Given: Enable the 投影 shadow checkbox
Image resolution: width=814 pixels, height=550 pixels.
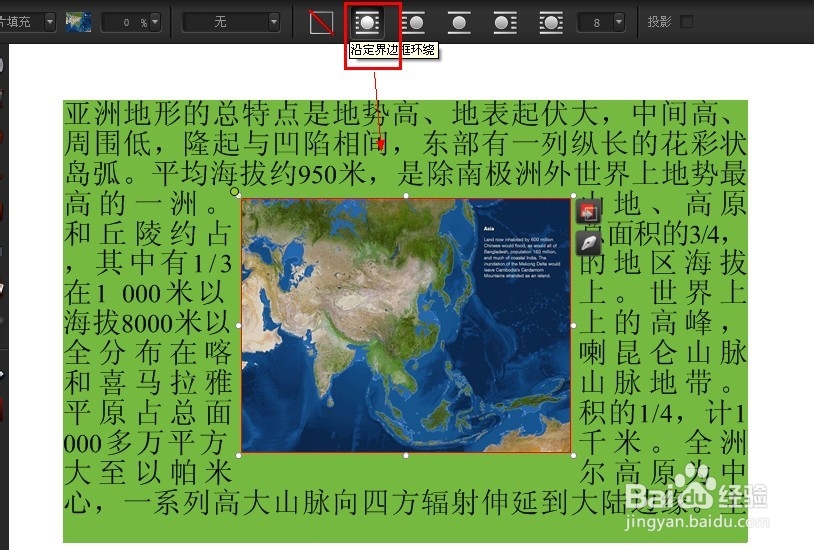Looking at the screenshot, I should pos(686,22).
